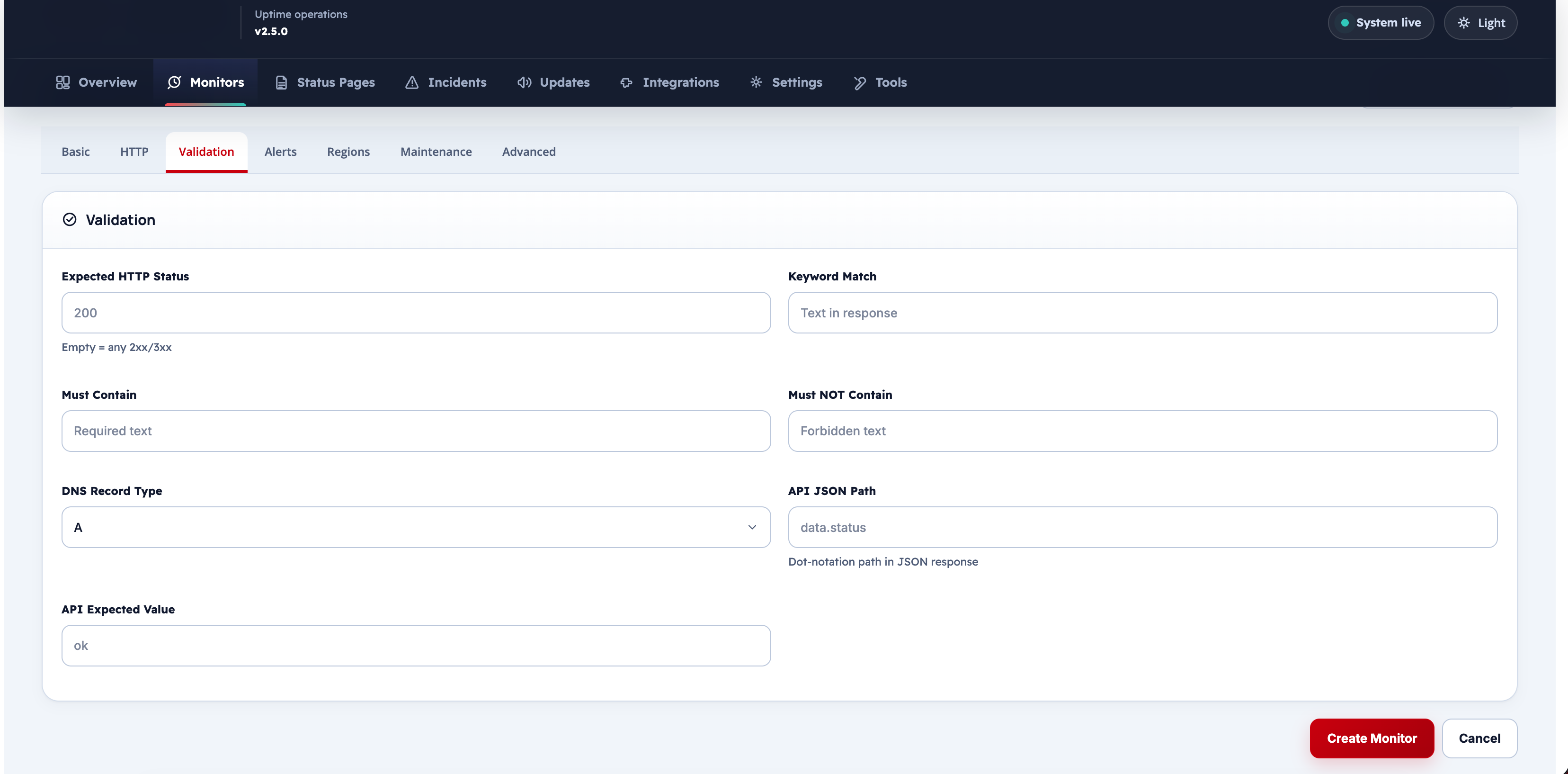Click the Integrations plug icon

(x=627, y=82)
